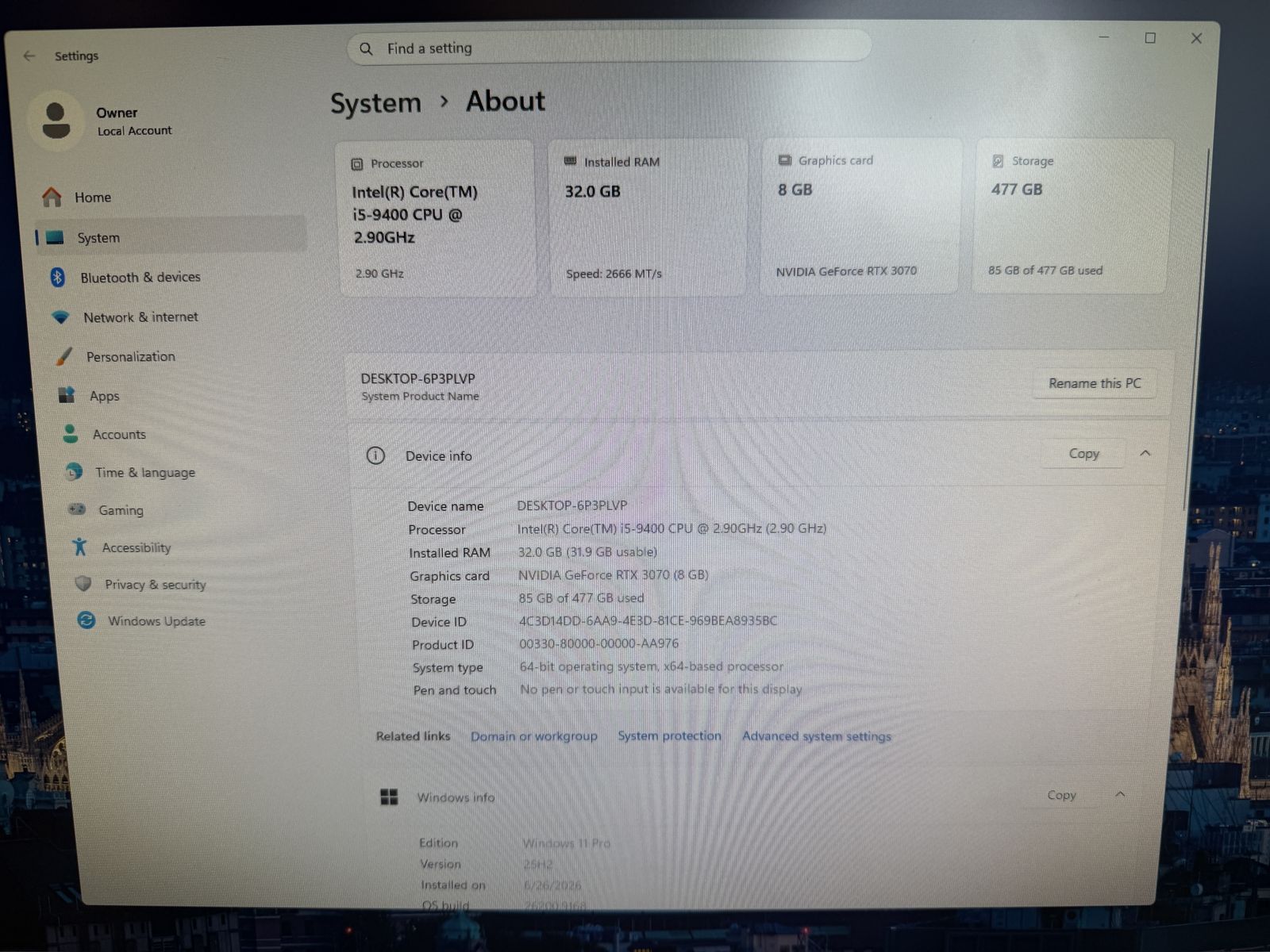The width and height of the screenshot is (1270, 952).
Task: Click the Installed RAM icon
Action: click(x=570, y=161)
